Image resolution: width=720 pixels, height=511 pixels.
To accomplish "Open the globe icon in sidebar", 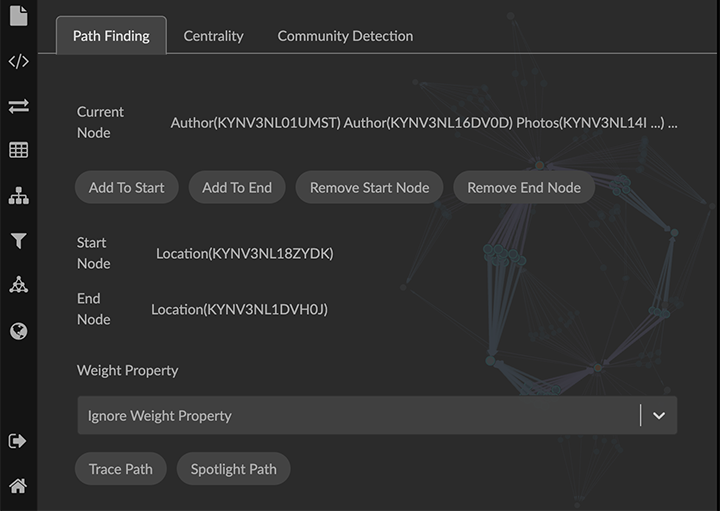I will (18, 331).
